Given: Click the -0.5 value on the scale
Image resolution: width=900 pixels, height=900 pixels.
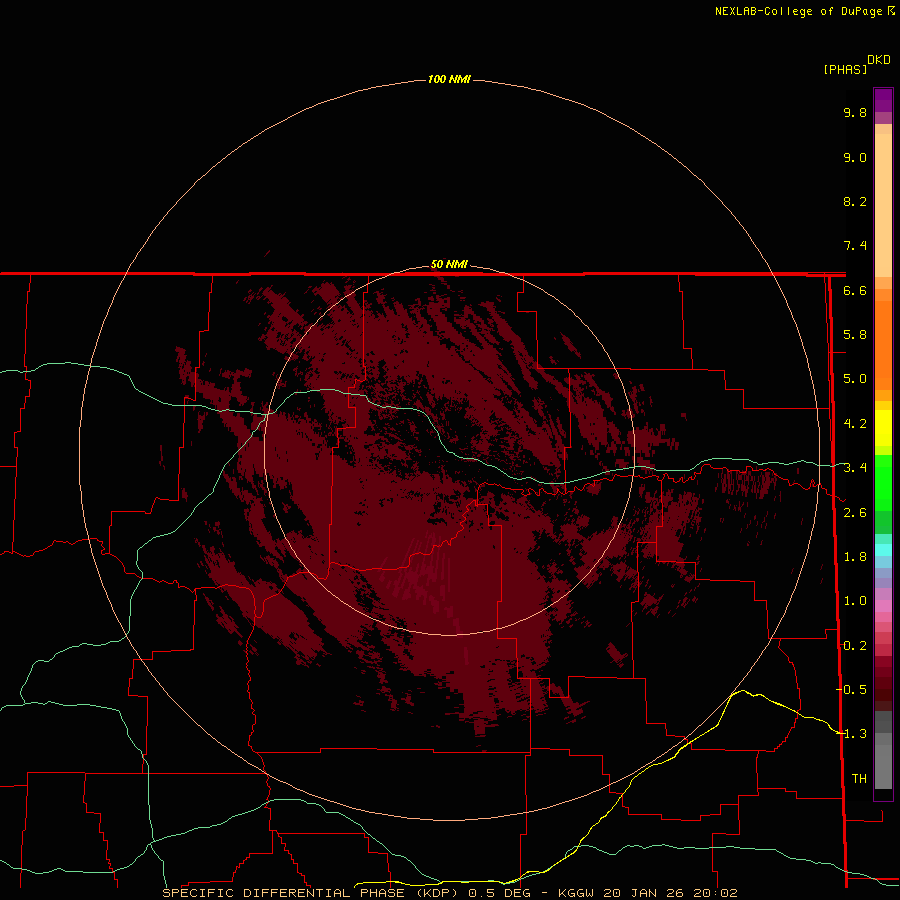Looking at the screenshot, I should [852, 690].
